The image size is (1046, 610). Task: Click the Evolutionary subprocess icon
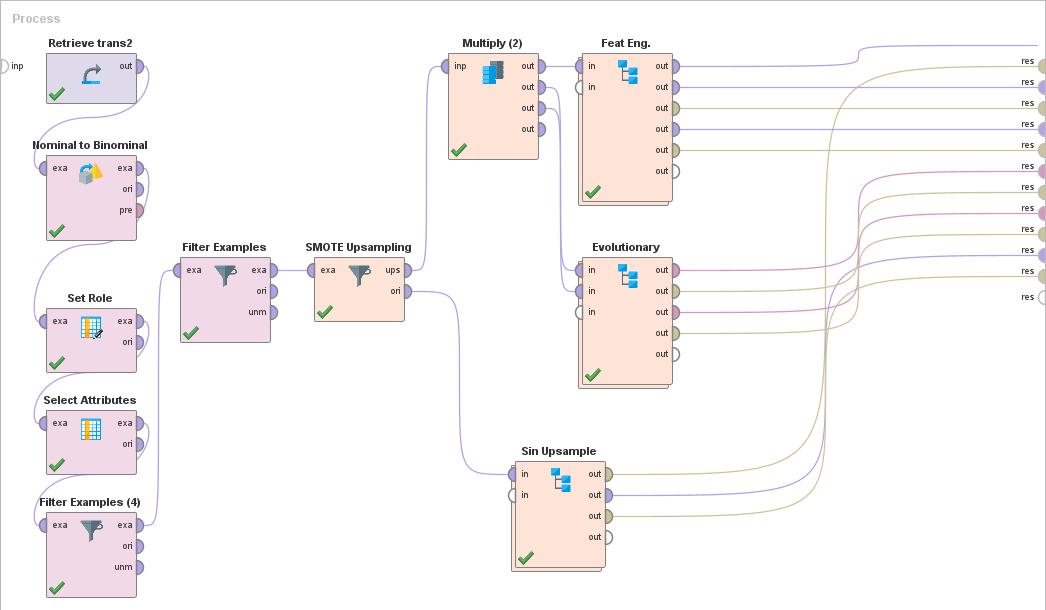tap(627, 275)
